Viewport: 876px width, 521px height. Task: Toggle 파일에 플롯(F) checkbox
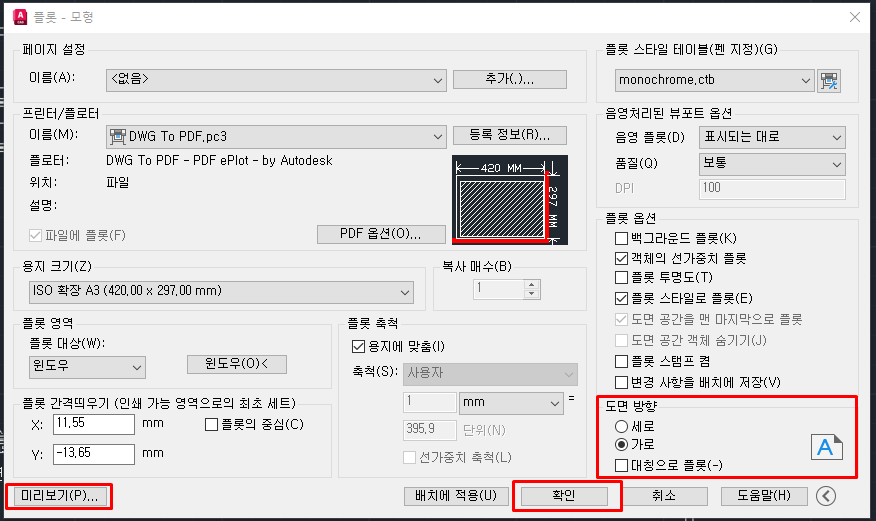35,235
